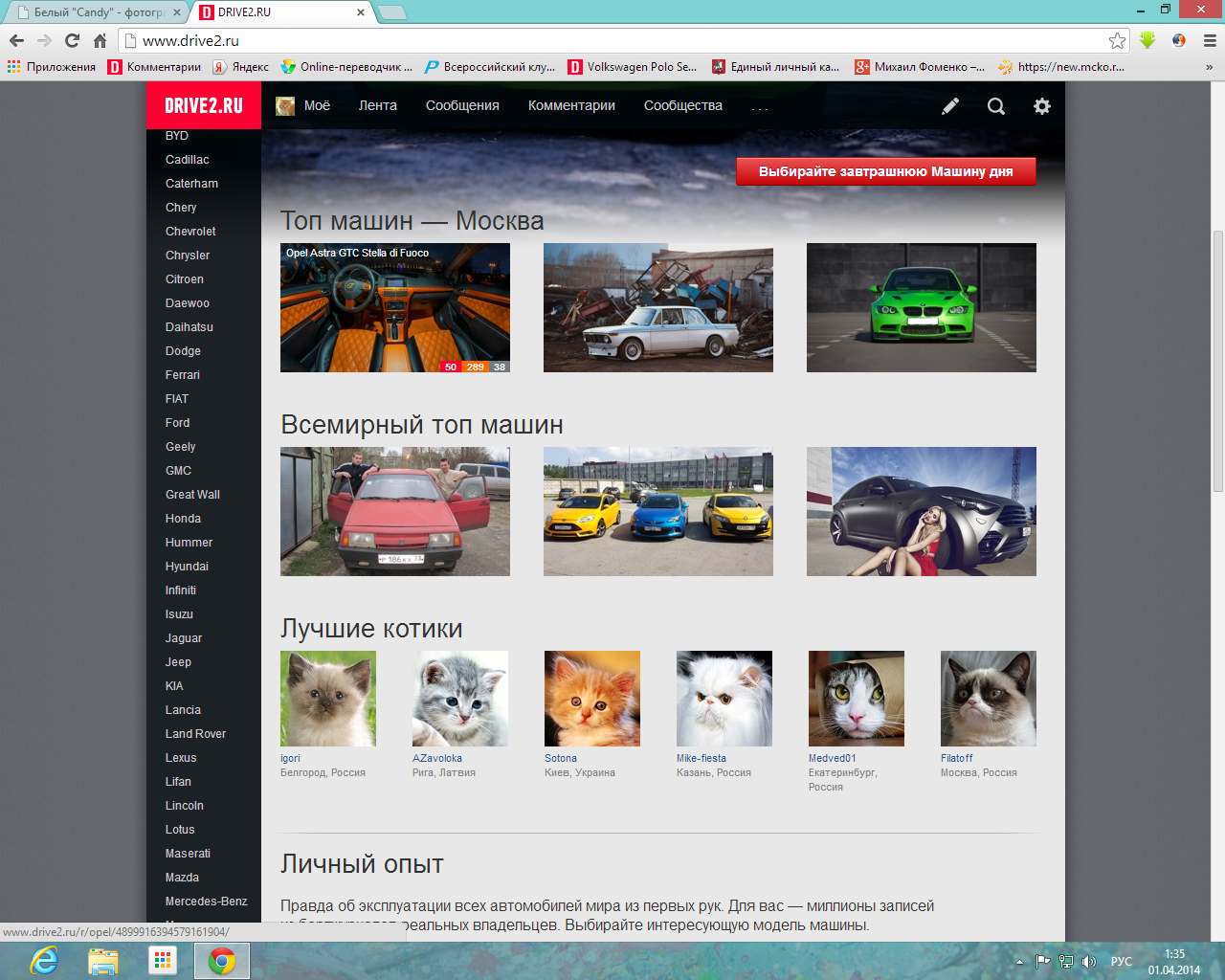The image size is (1225, 980).
Task: Click the DRIVE2.RU logo
Action: coord(204,106)
